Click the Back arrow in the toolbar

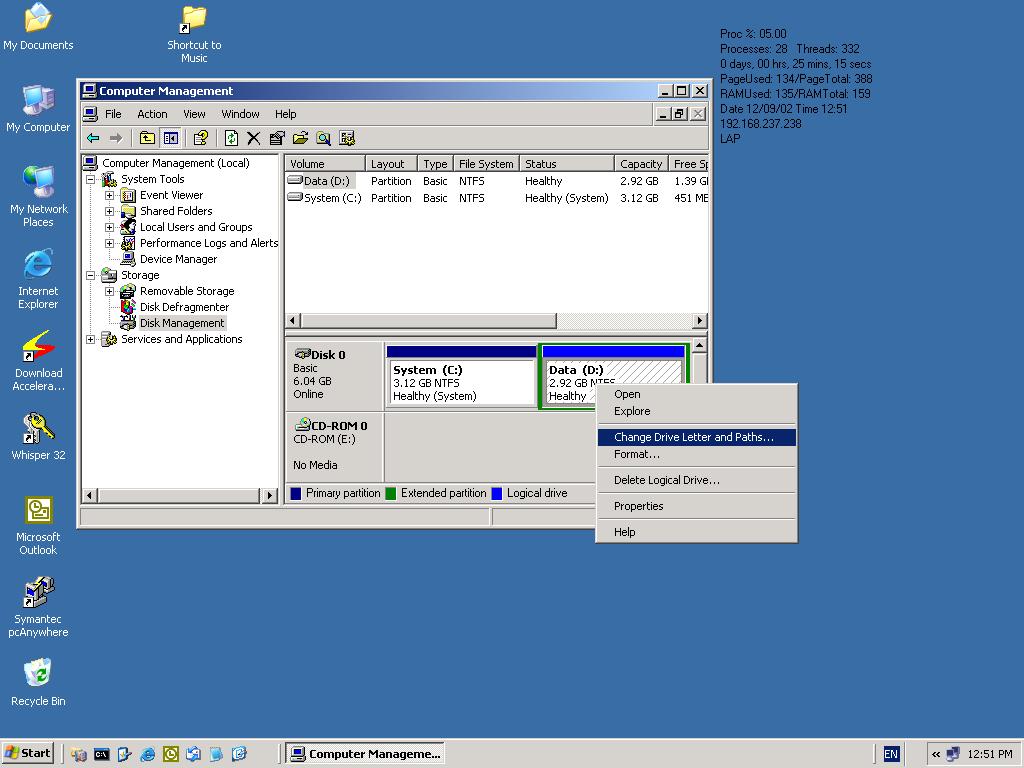tap(93, 138)
